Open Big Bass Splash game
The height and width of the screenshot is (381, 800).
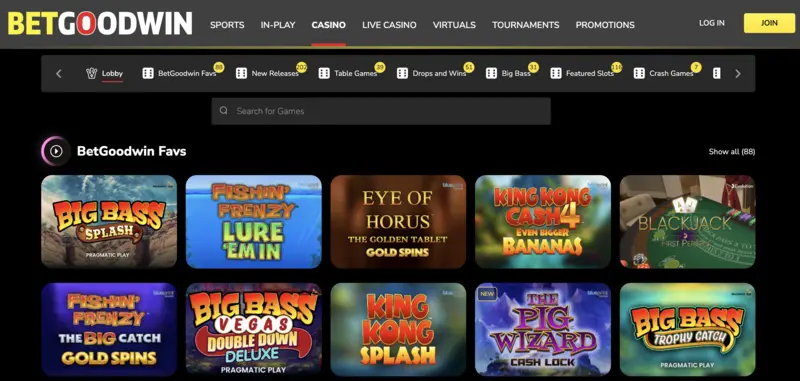click(x=109, y=221)
